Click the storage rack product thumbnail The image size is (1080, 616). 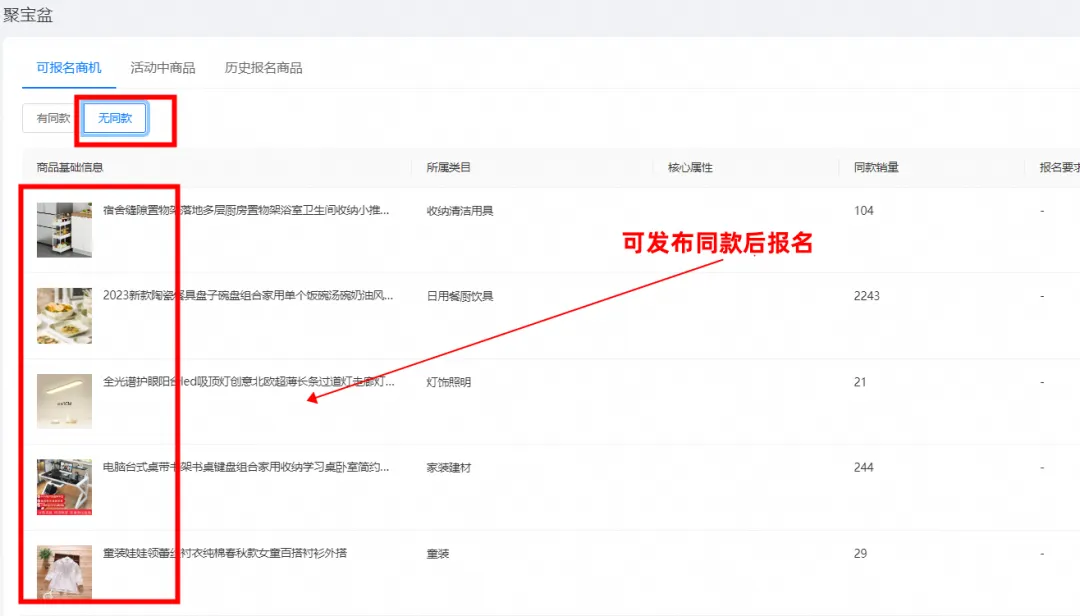coord(64,230)
